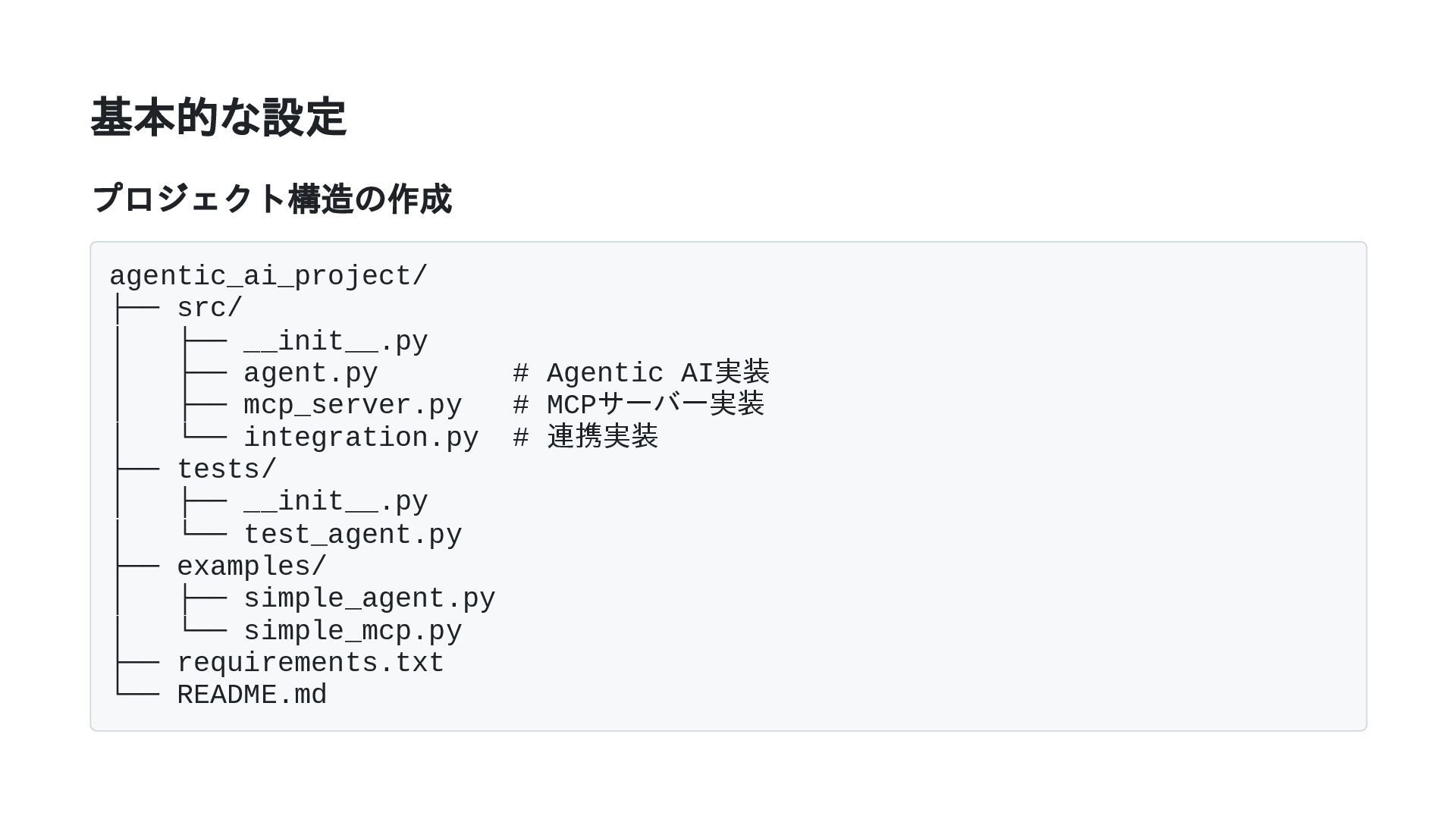The image size is (1456, 819).
Task: Click the comment "# MCPサーバー実装"
Action: (x=638, y=405)
